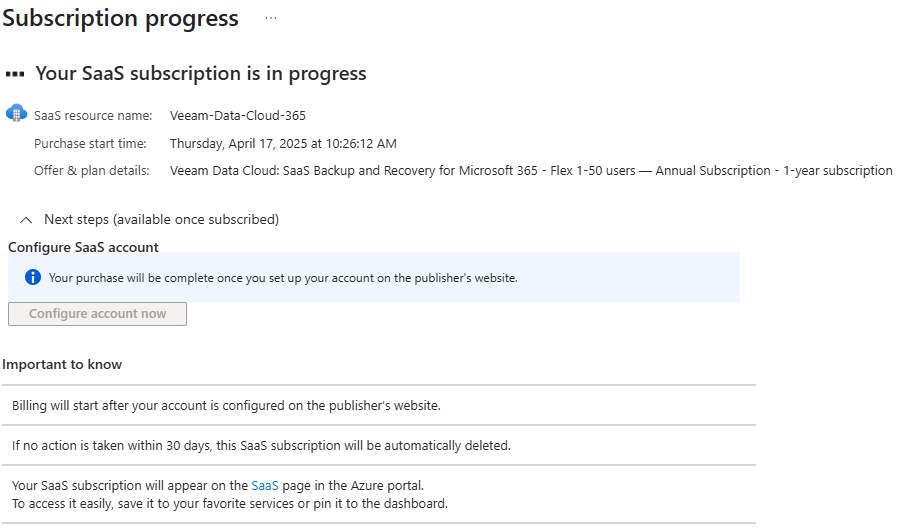Select the billing start notice row
The image size is (897, 531).
click(x=226, y=405)
